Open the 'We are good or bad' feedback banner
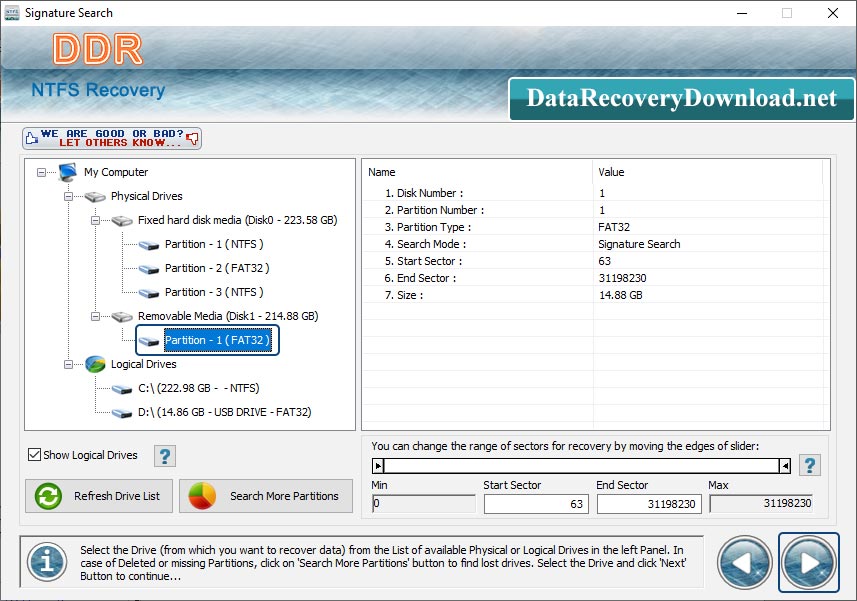This screenshot has height=601, width=857. click(x=112, y=138)
